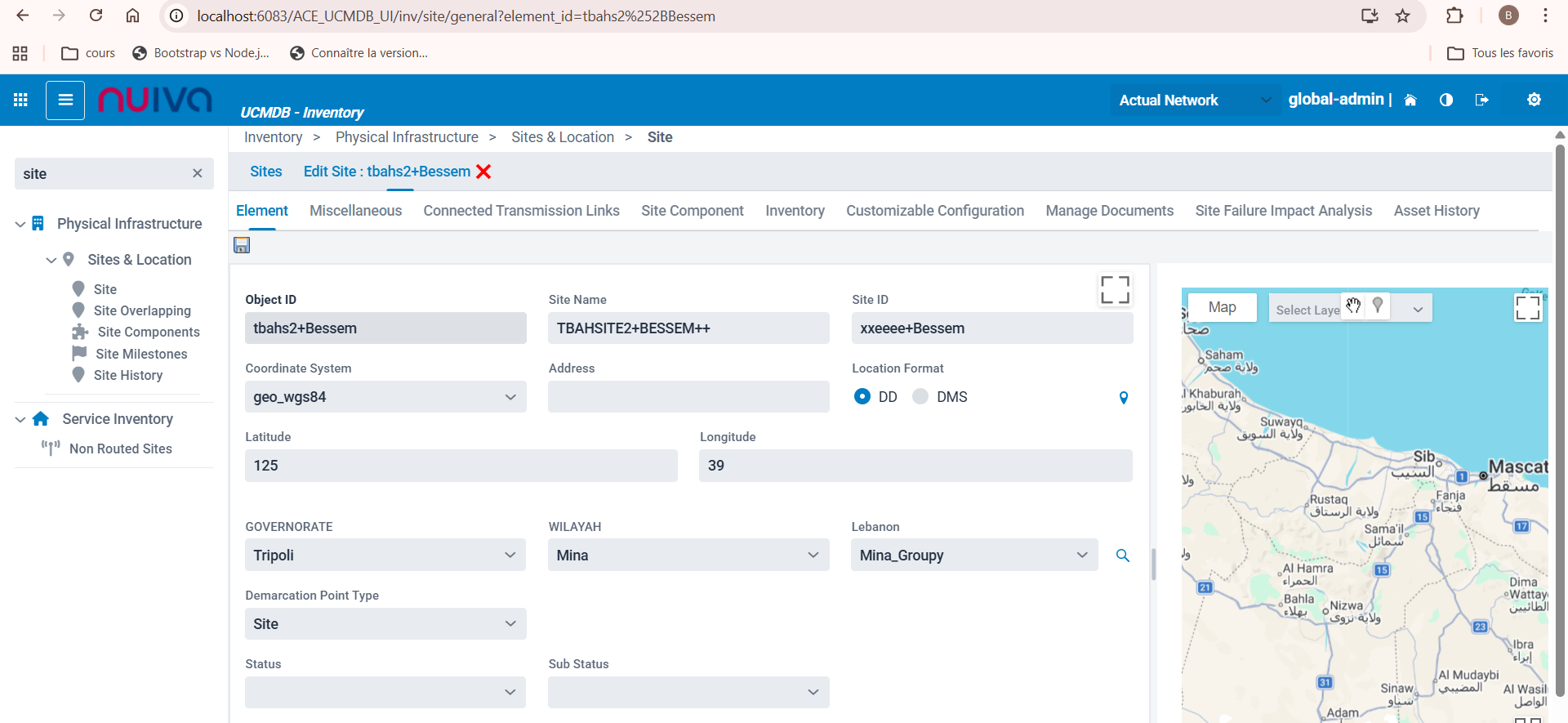The image size is (1568, 723).
Task: Open the apps grid launcher icon
Action: [20, 100]
